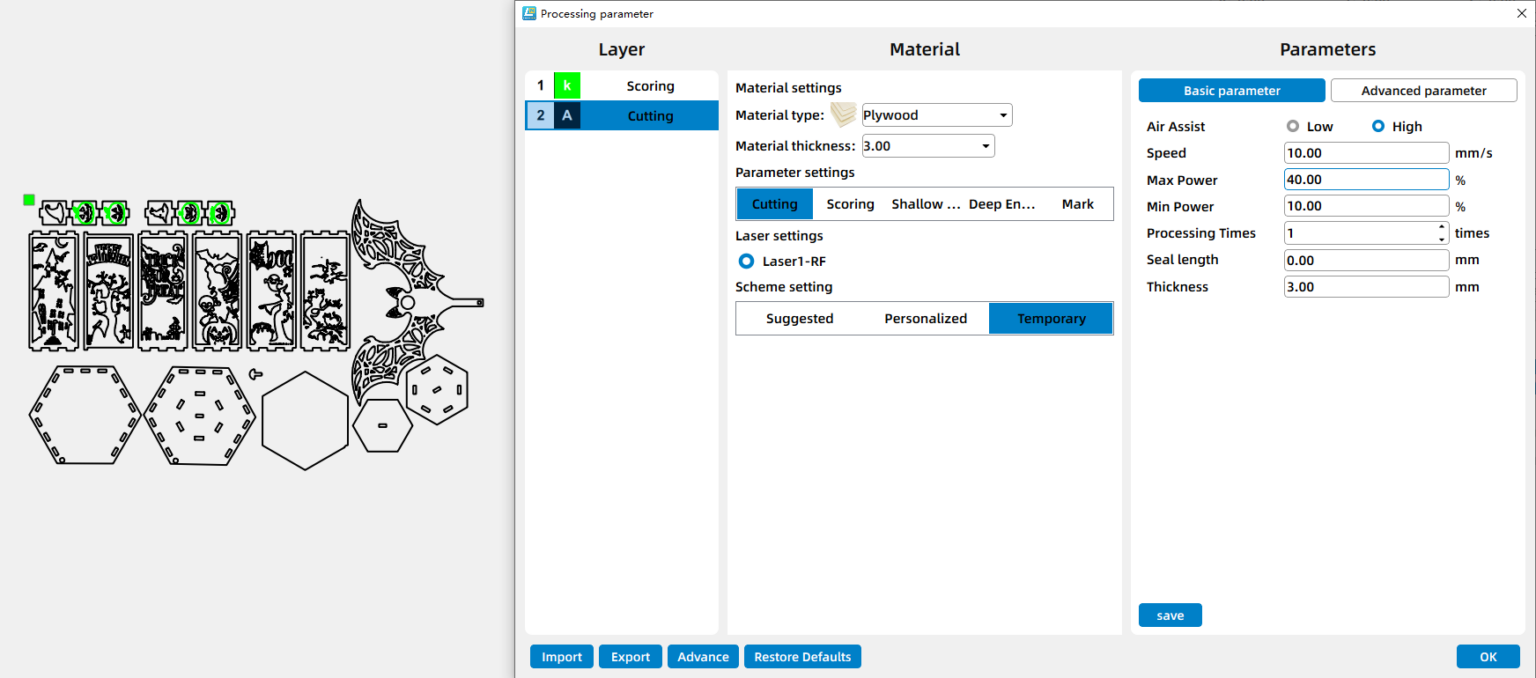Set Air Assist to Low
Image resolution: width=1536 pixels, height=678 pixels.
pyautogui.click(x=1293, y=127)
